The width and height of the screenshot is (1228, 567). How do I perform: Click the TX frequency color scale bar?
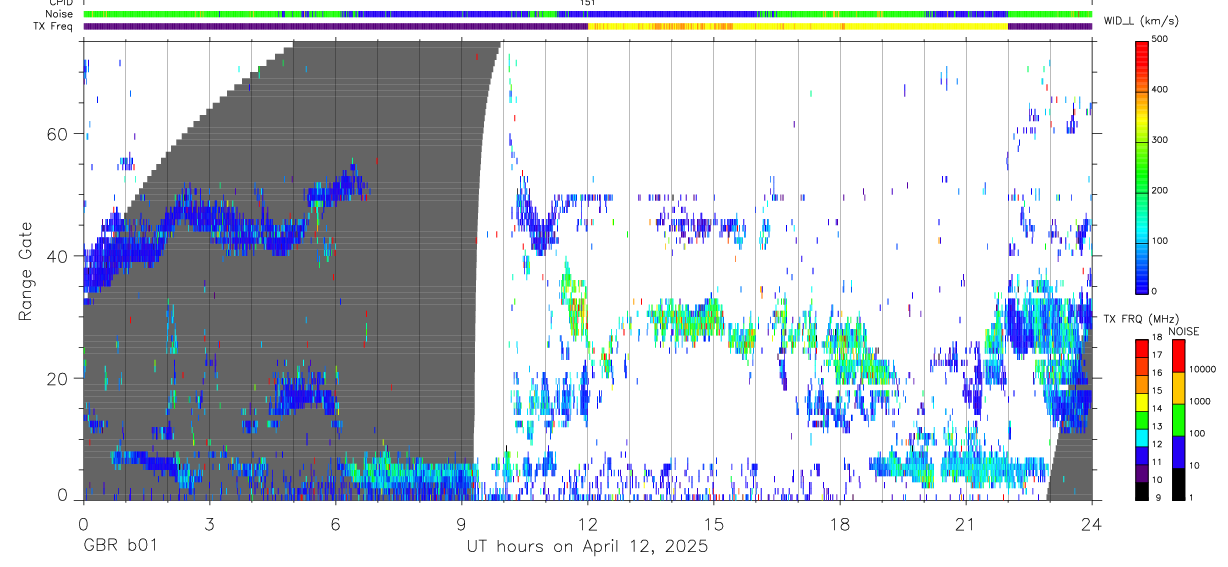[1141, 420]
